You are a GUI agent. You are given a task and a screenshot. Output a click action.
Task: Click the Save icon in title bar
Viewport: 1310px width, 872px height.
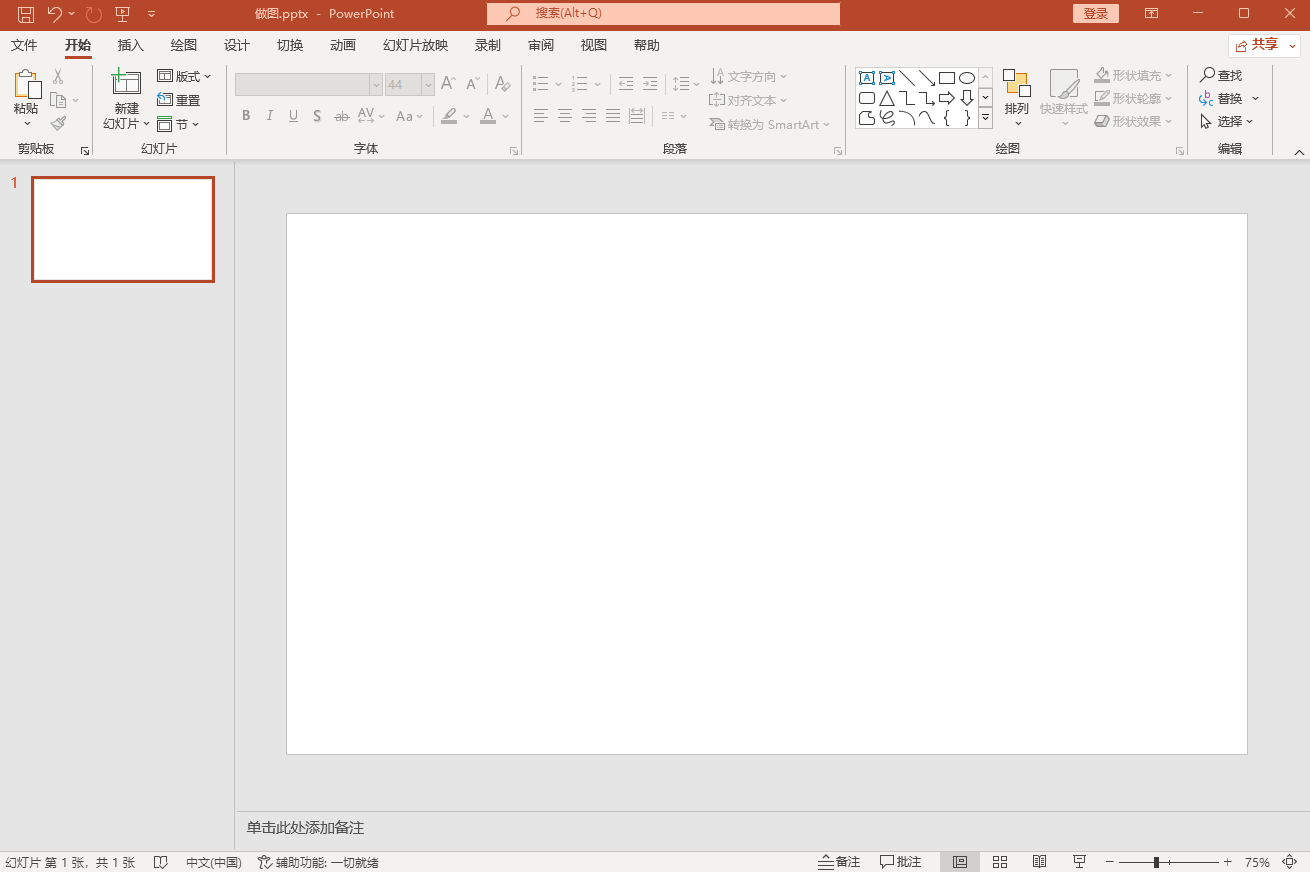click(x=26, y=14)
